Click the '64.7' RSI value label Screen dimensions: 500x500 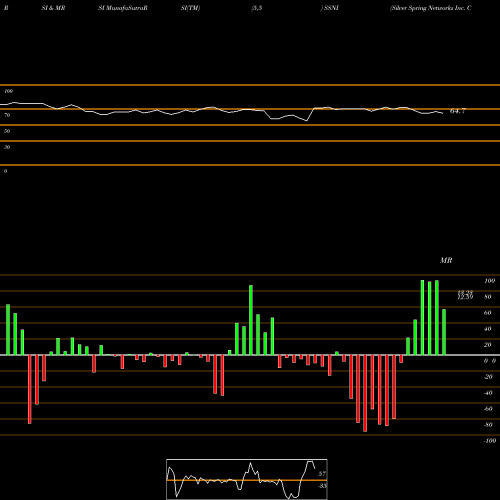(x=457, y=111)
